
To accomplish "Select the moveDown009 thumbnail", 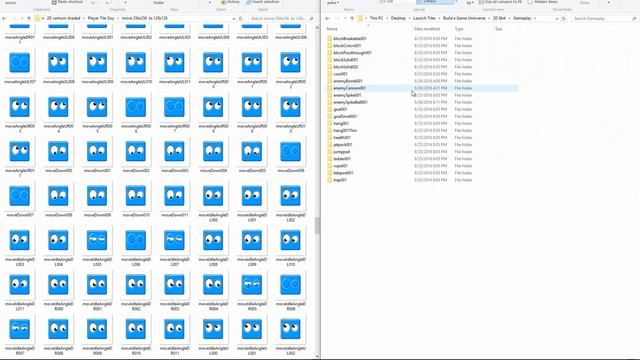I will pos(97,200).
